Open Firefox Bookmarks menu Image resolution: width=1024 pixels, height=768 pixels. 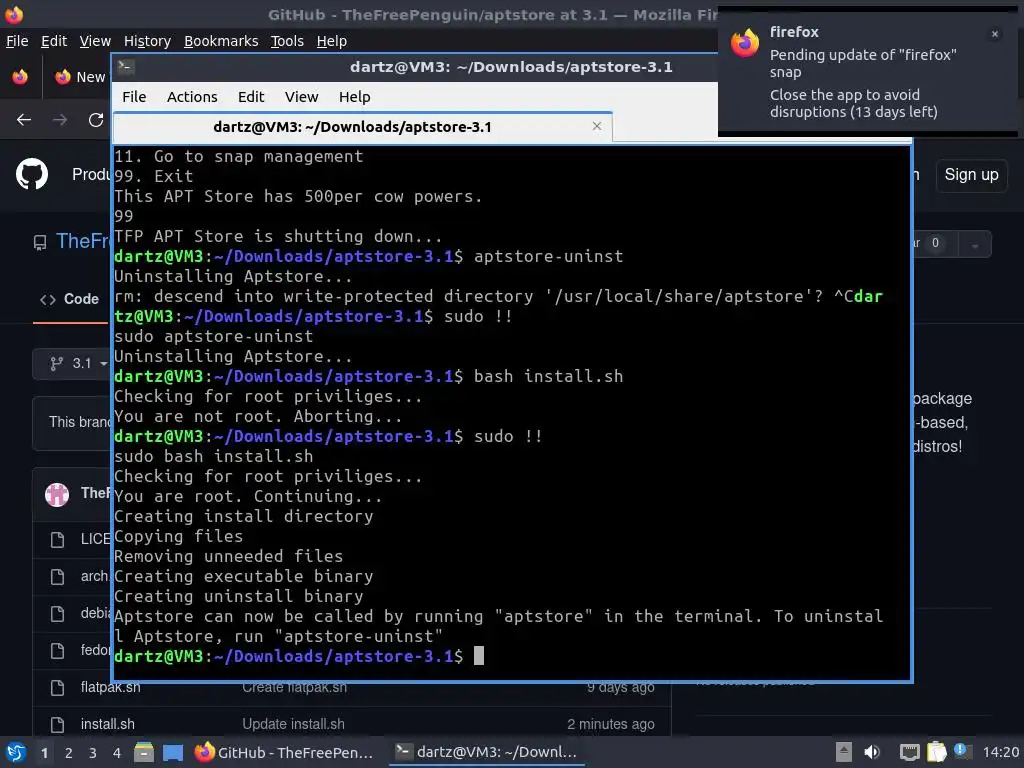point(221,41)
